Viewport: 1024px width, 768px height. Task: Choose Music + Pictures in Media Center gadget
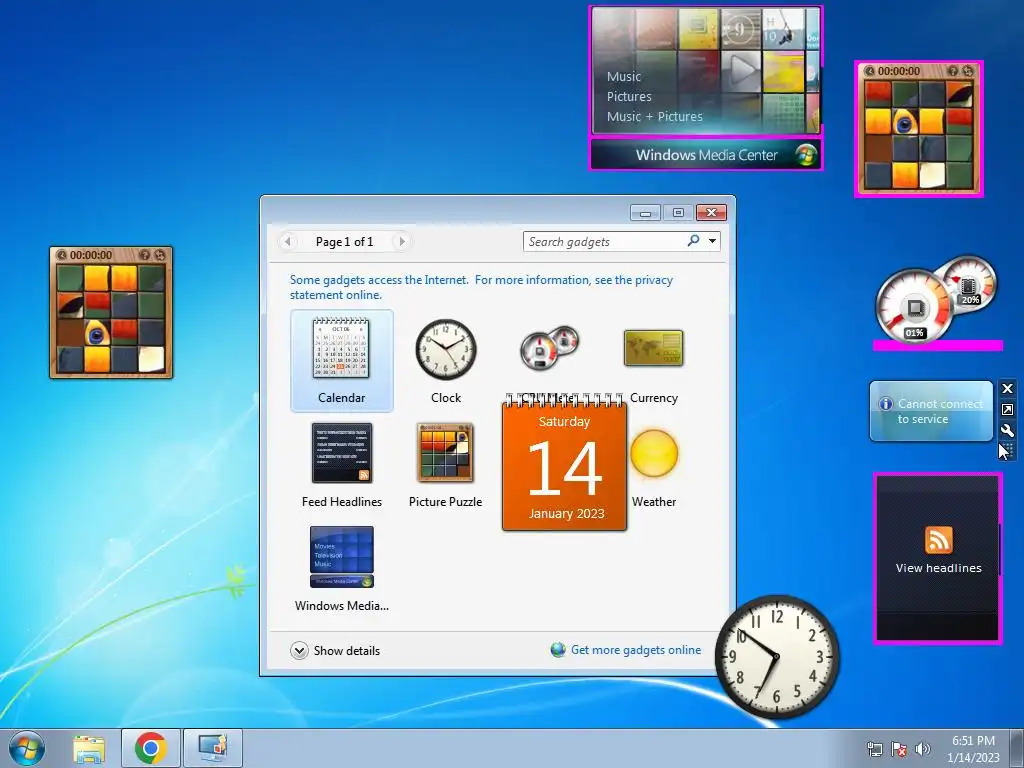coord(654,117)
